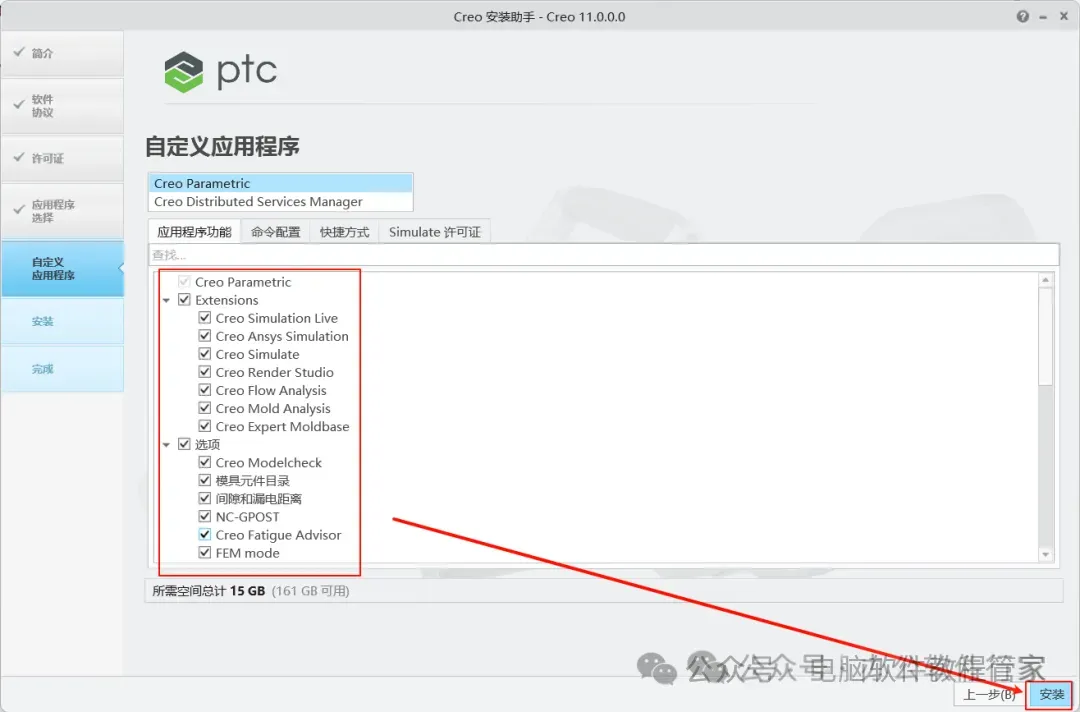Screen dimensions: 1080x712
Task: Select Creo Distributed Services Manager
Action: point(280,201)
